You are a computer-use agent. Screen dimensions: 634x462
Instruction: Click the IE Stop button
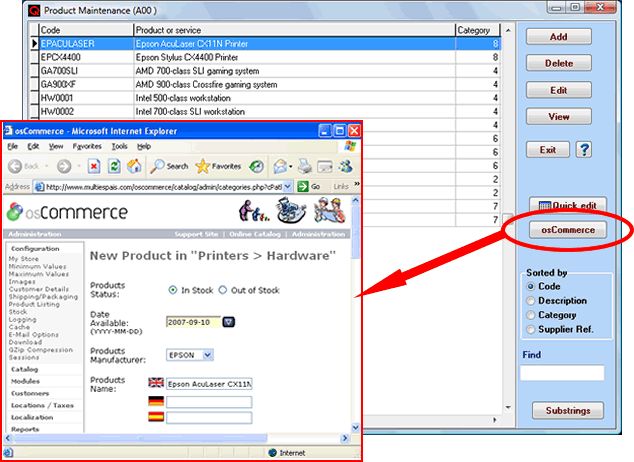pos(94,166)
